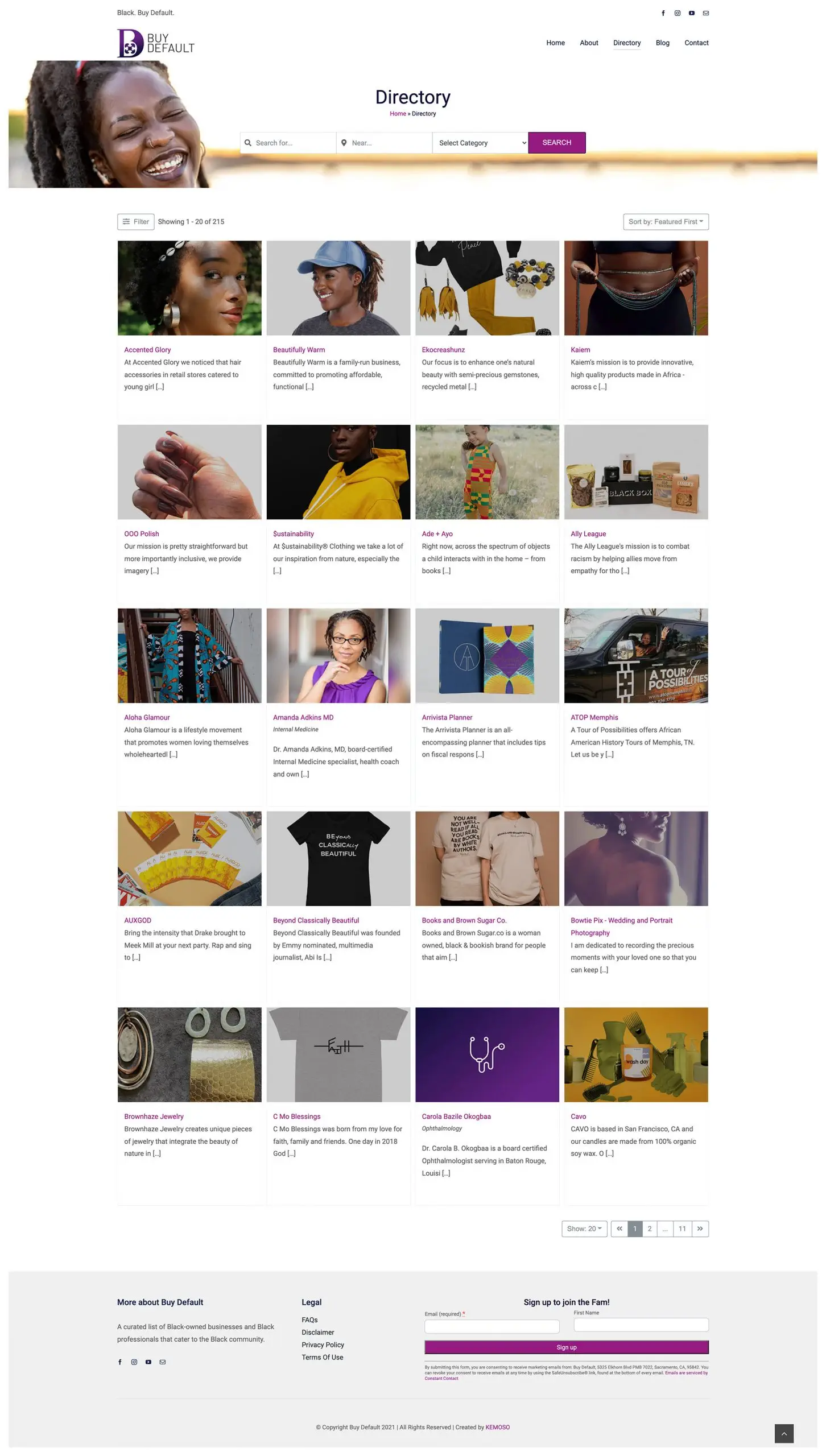Open the Blog menu item
Viewport: 826px width, 1456px height.
point(662,43)
